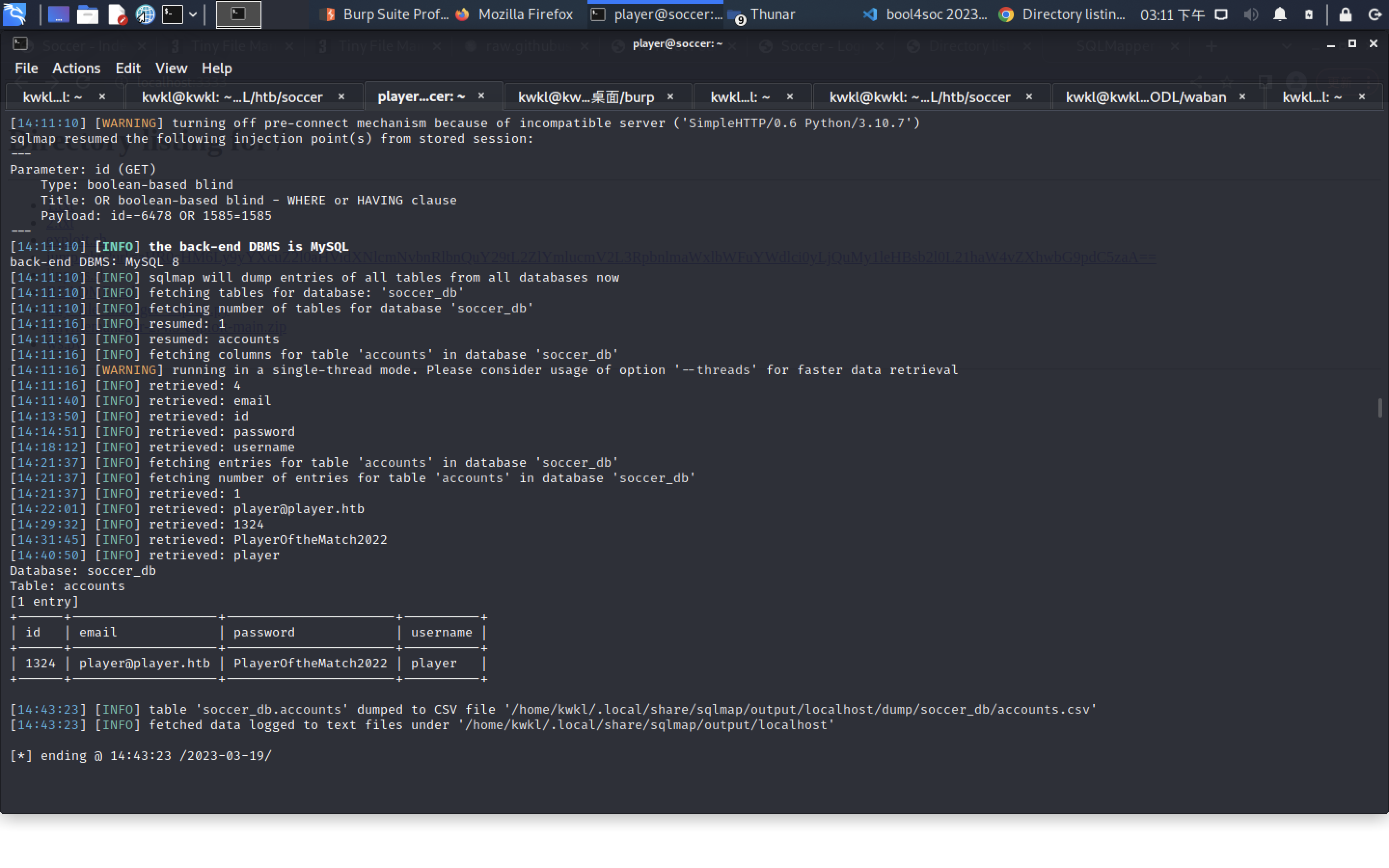1389x868 pixels.
Task: Close the player...cer terminal tab
Action: pos(481,96)
